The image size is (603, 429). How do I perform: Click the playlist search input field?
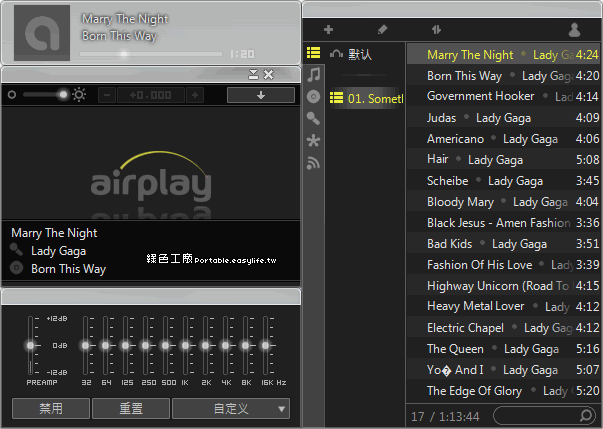pos(540,414)
